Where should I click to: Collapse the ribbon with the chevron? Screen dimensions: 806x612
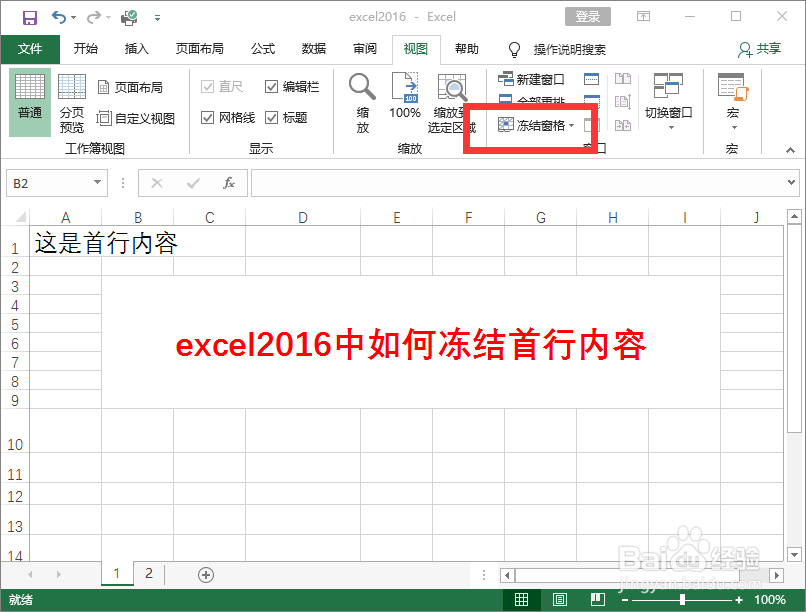pyautogui.click(x=790, y=150)
